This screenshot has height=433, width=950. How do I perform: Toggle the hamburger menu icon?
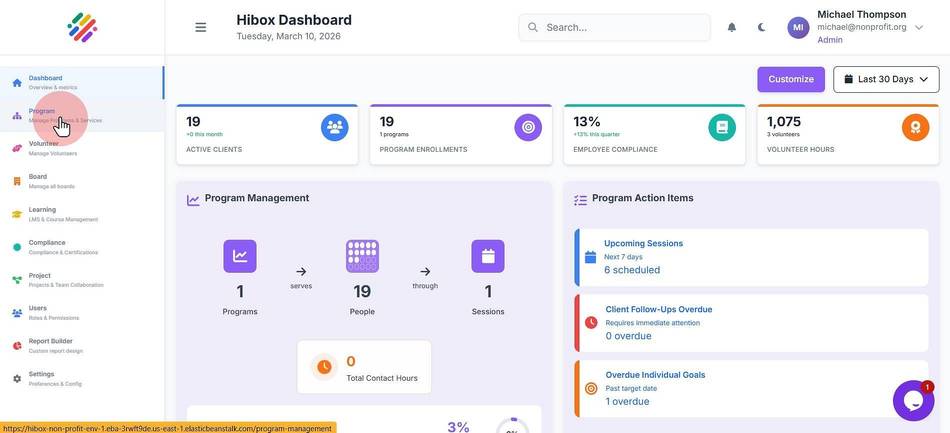point(201,27)
